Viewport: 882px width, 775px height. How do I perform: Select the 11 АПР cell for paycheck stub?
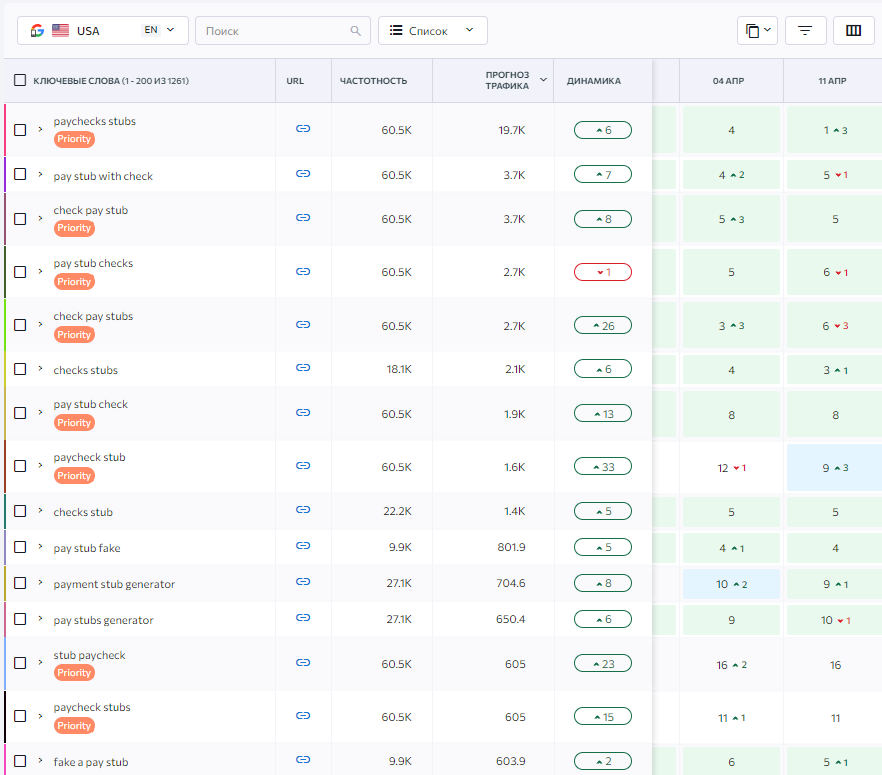[835, 467]
